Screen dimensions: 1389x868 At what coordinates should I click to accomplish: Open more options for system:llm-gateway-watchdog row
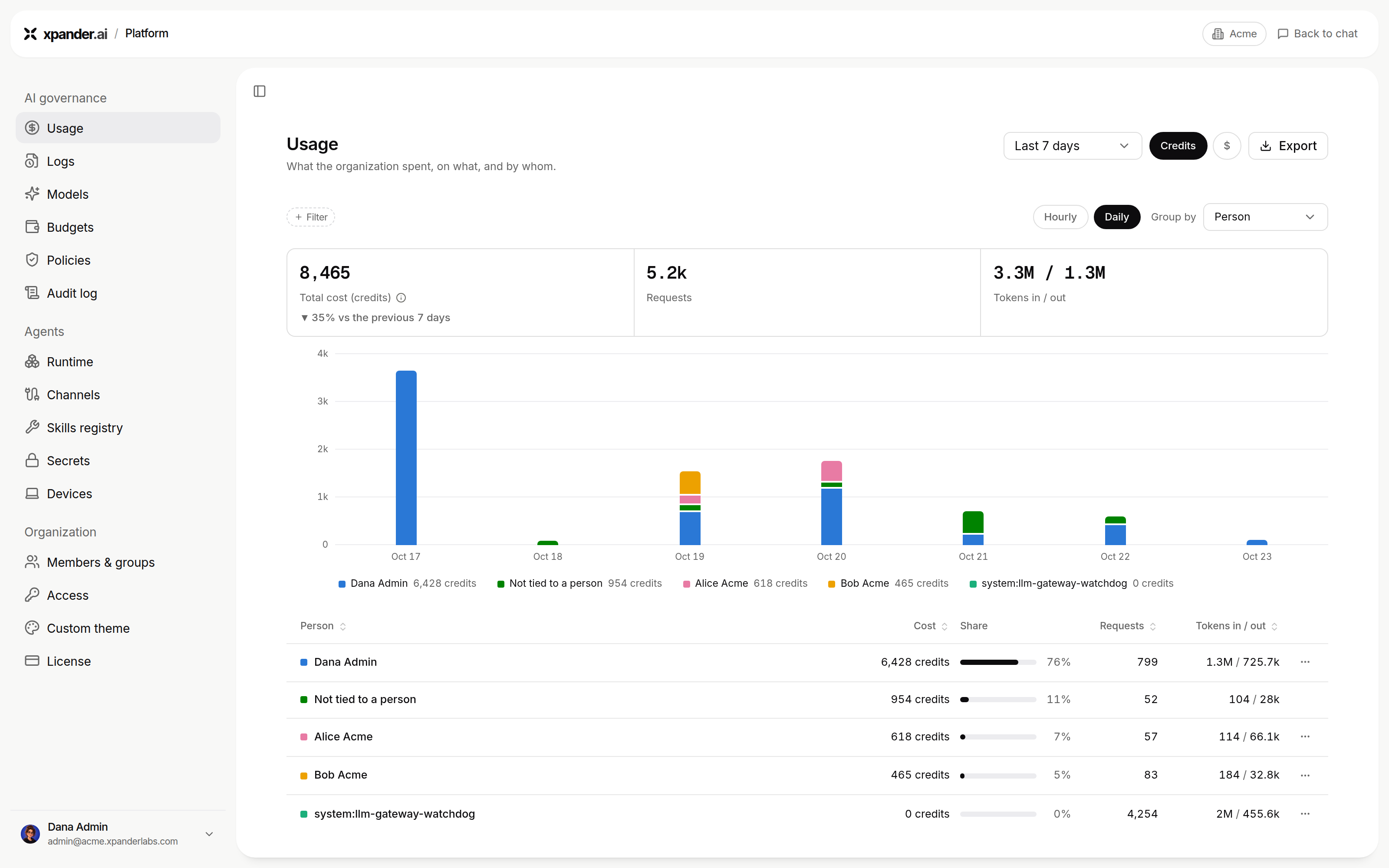[x=1305, y=813]
